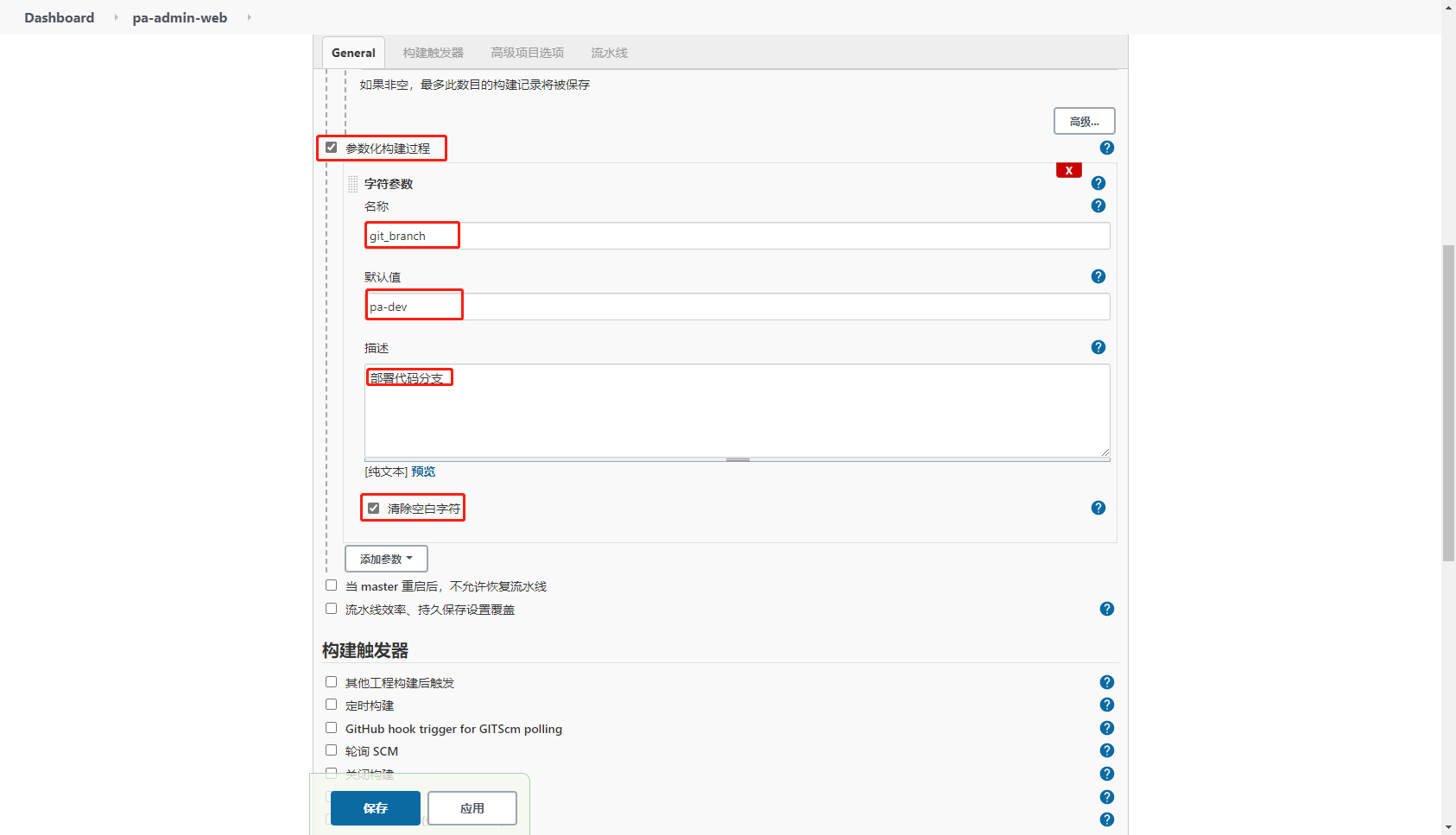Open help icon for 清除空白字符
The height and width of the screenshot is (835, 1456).
pos(1098,508)
